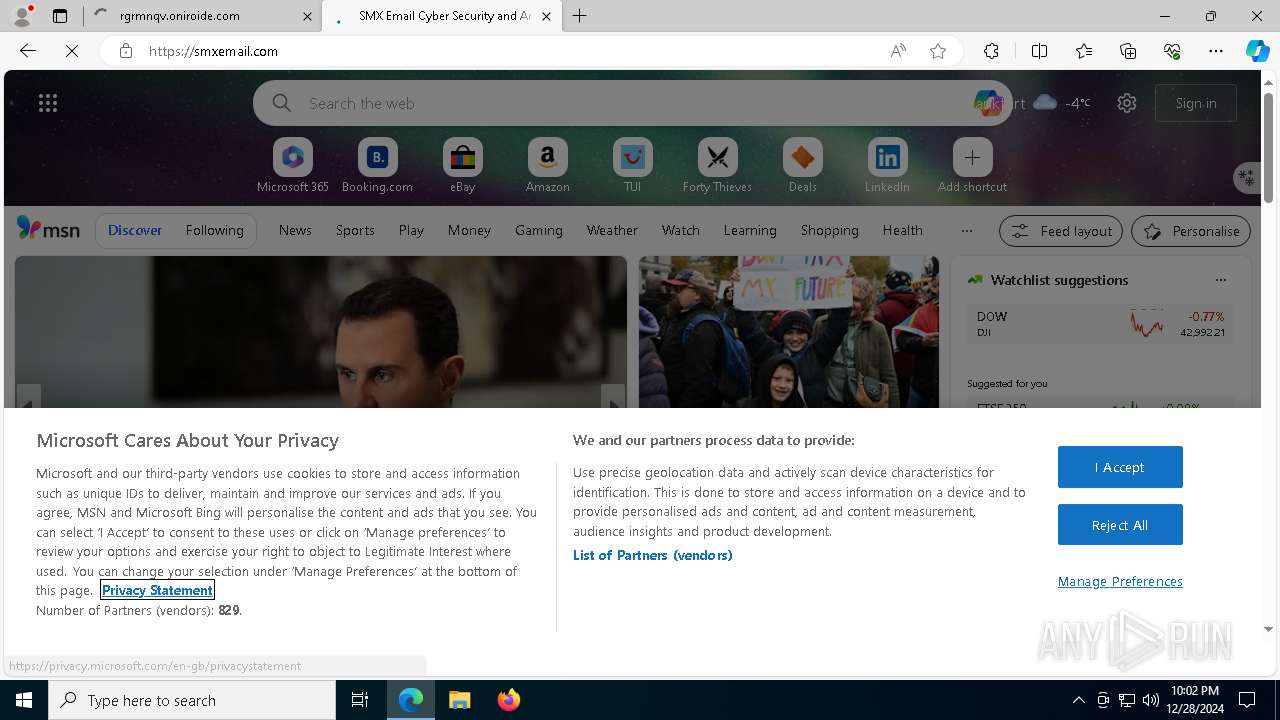Stop loading the page

pos(72,51)
